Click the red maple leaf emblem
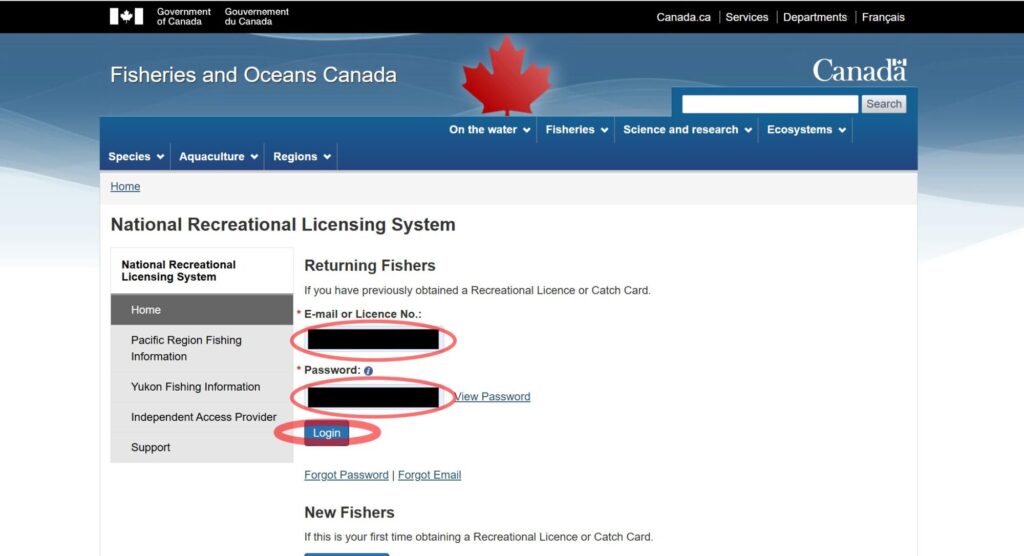The width and height of the screenshot is (1024, 556). 506,76
